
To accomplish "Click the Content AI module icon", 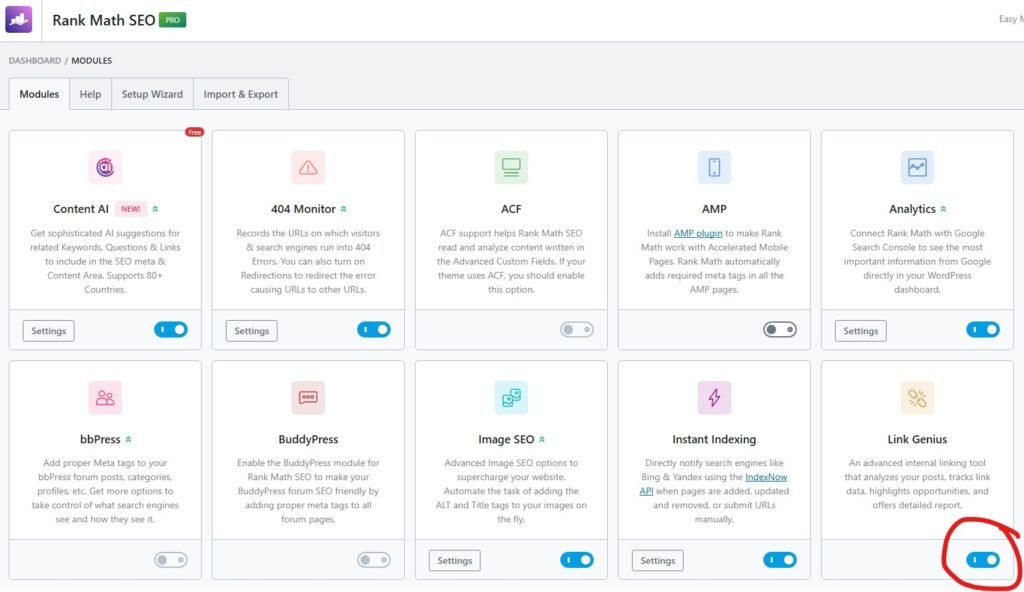I will pos(105,167).
